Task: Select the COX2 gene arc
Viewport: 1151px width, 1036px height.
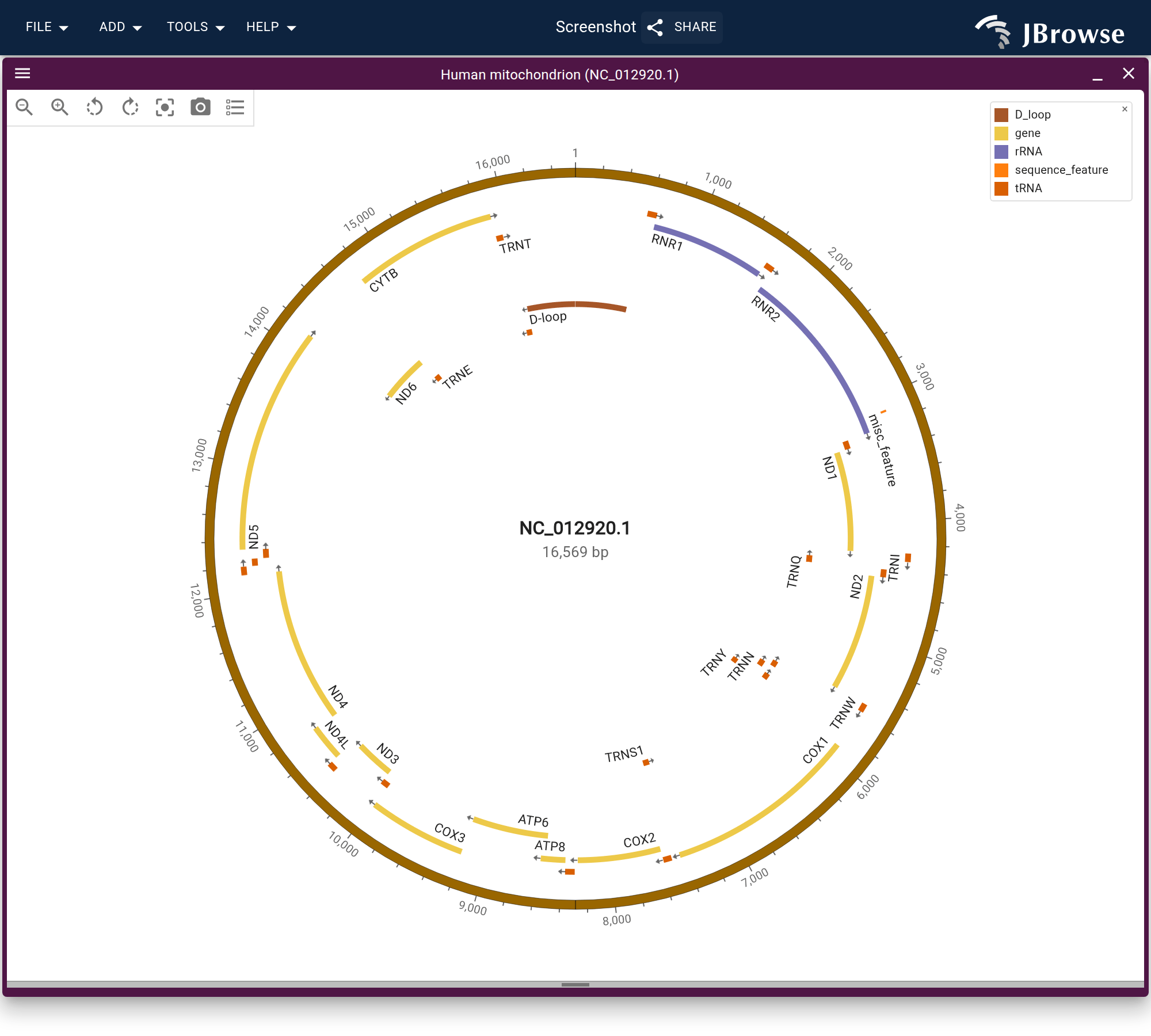Action: (620, 856)
